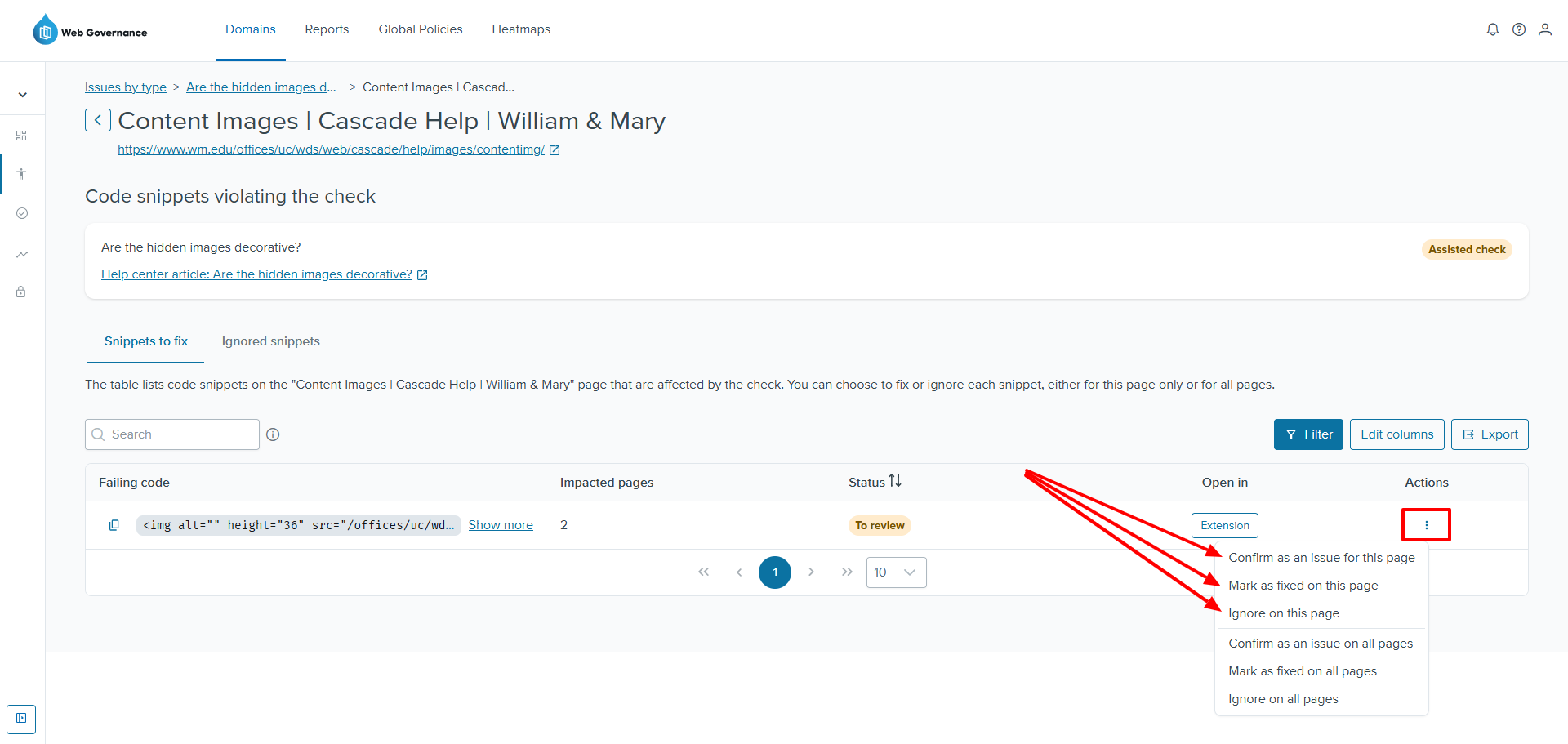Copy the failing img code snippet
The height and width of the screenshot is (744, 1568).
(114, 525)
